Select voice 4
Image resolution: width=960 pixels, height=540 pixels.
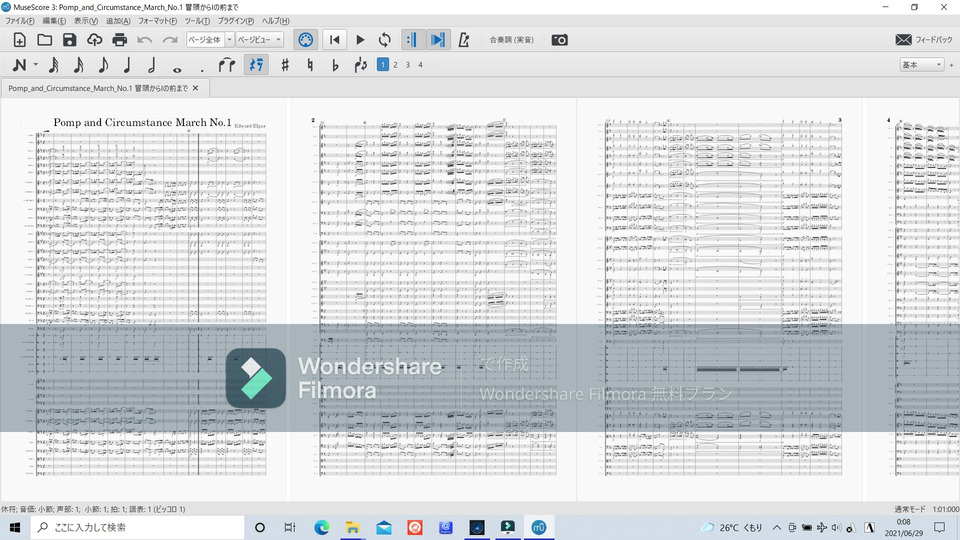[x=421, y=64]
